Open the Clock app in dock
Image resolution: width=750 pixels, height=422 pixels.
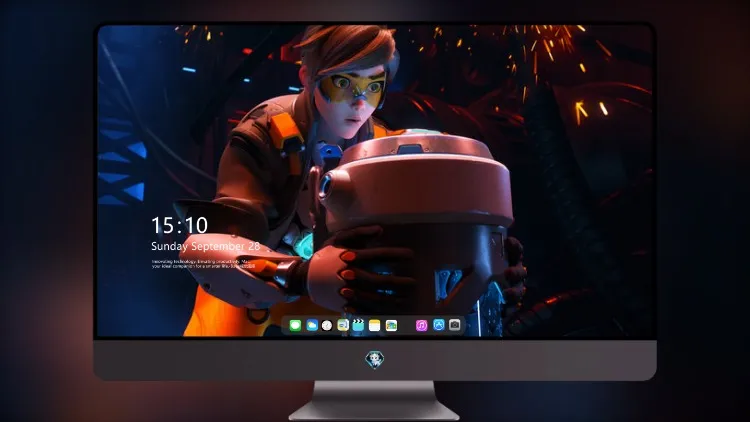pos(327,326)
